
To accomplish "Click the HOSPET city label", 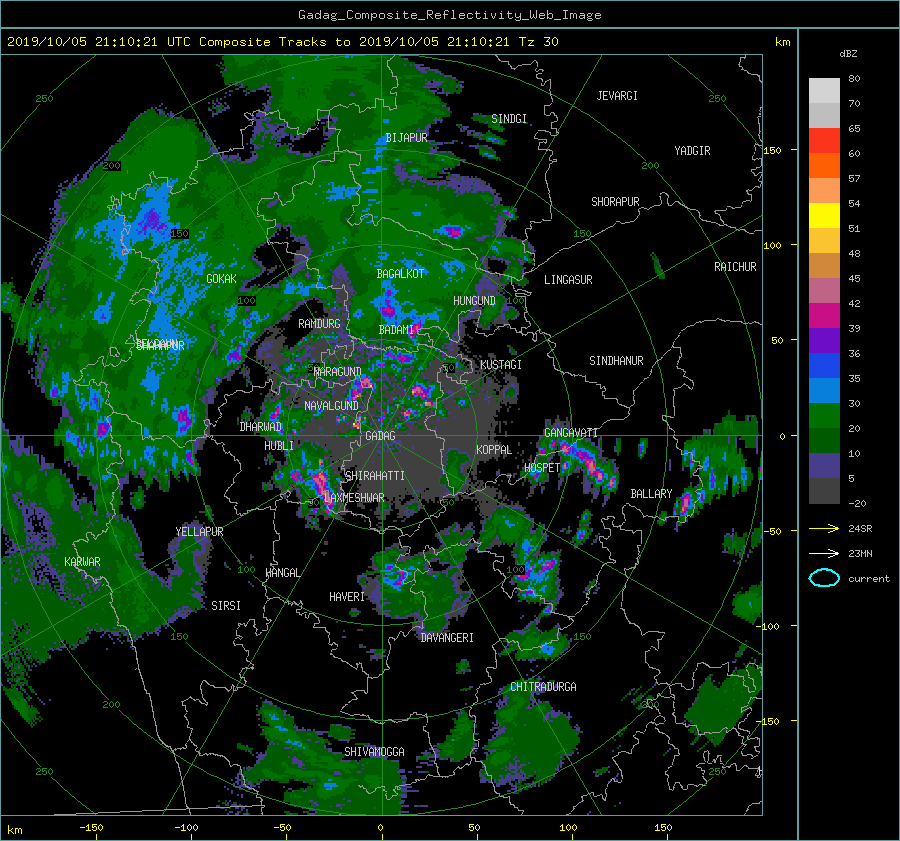I will (x=542, y=468).
